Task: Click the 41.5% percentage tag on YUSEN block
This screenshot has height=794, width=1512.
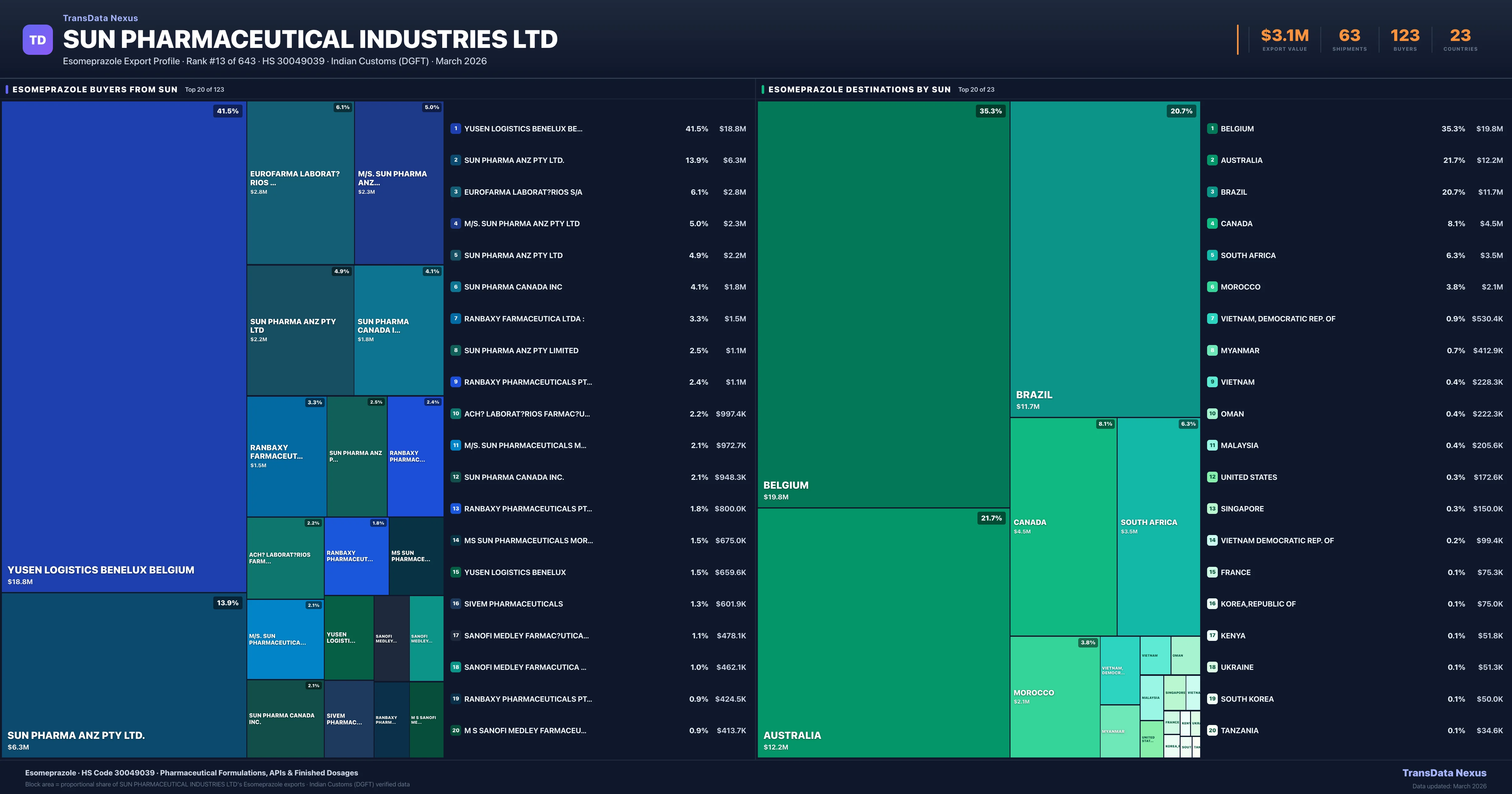Action: 227,110
